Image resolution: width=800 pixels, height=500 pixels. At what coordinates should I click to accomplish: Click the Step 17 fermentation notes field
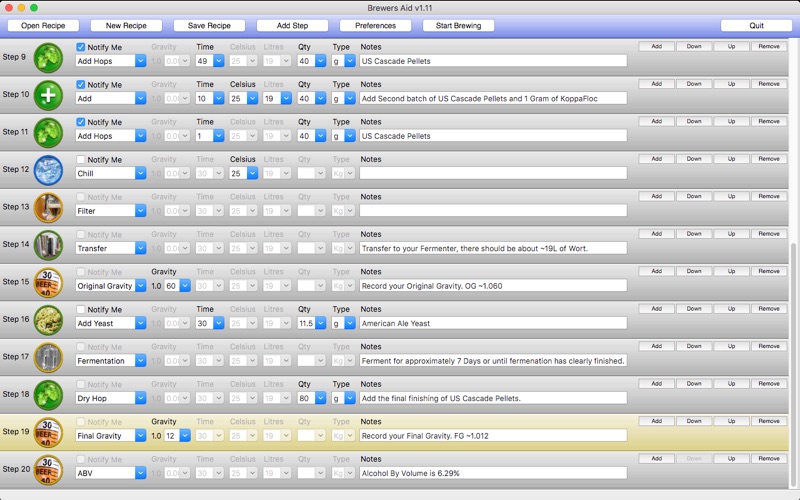tap(493, 361)
